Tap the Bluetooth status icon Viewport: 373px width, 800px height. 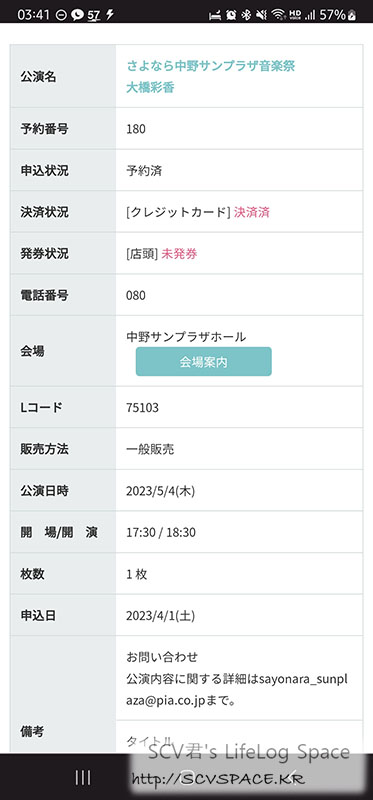246,15
